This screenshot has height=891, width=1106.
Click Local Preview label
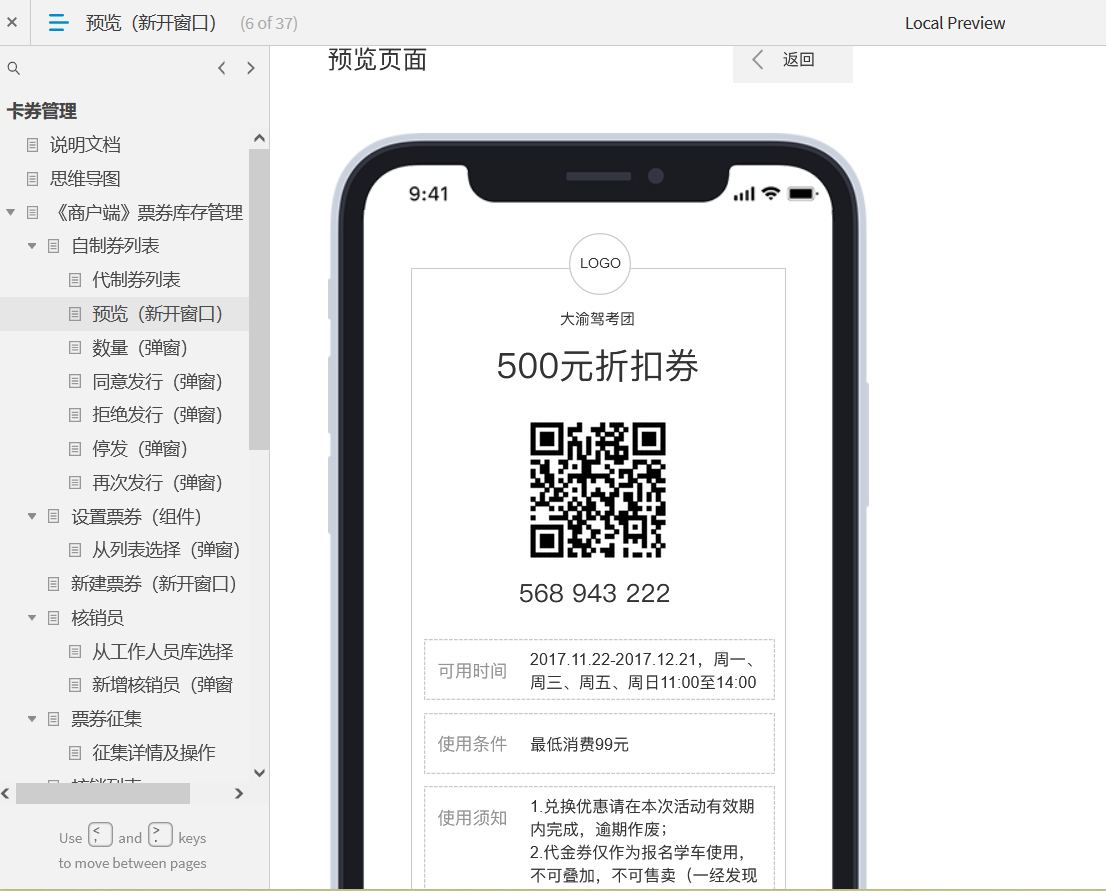(954, 23)
